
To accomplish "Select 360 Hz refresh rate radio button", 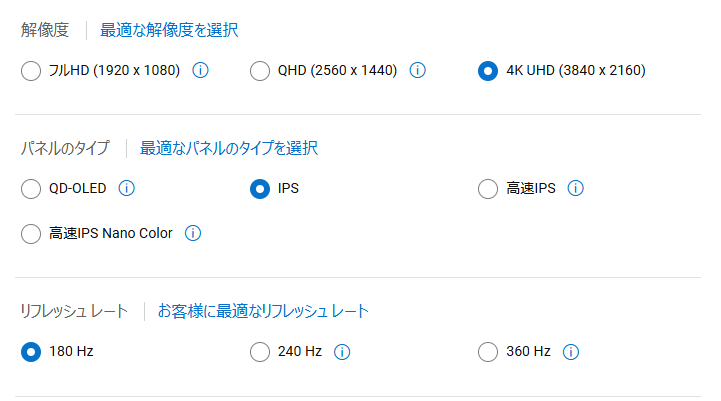I will coord(488,352).
